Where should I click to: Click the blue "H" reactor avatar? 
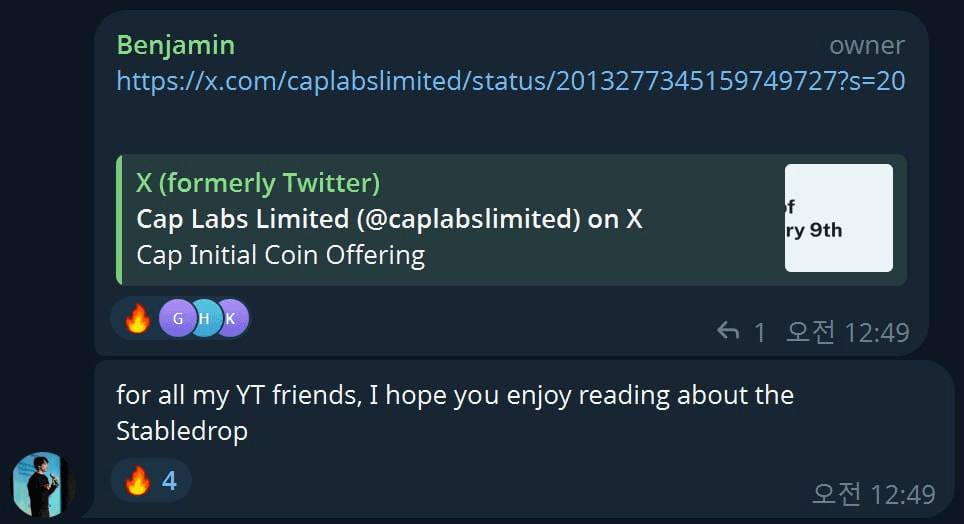(x=204, y=320)
